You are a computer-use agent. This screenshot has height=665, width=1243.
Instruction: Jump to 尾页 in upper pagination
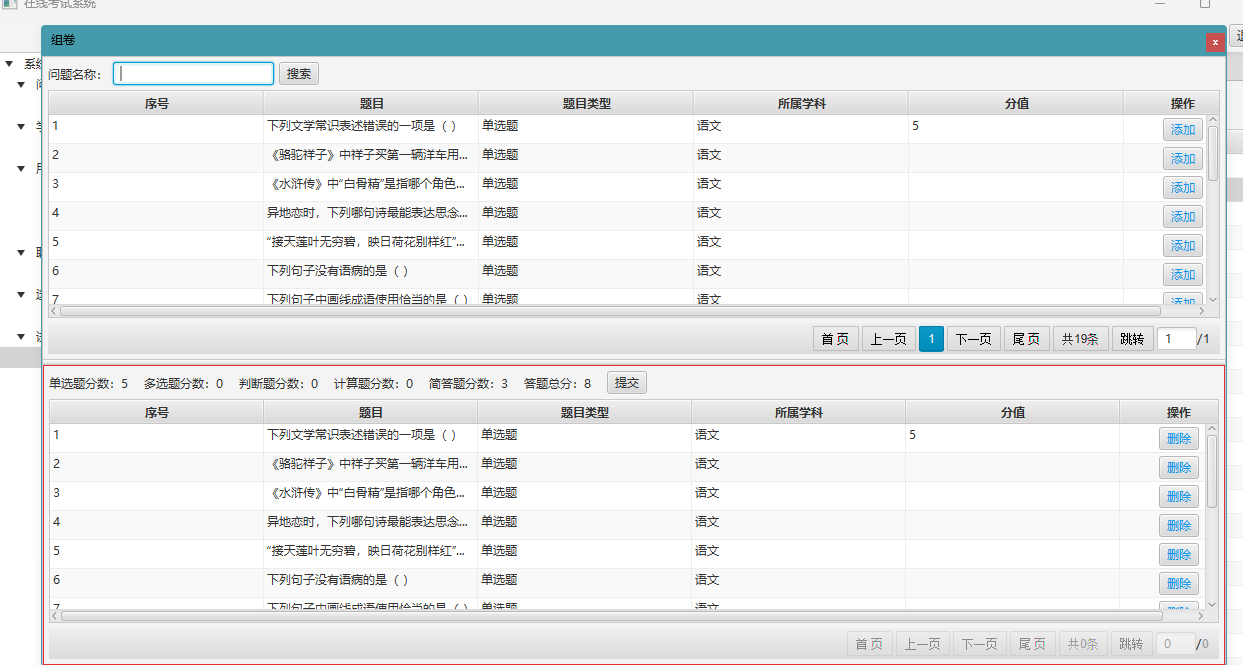point(1026,339)
